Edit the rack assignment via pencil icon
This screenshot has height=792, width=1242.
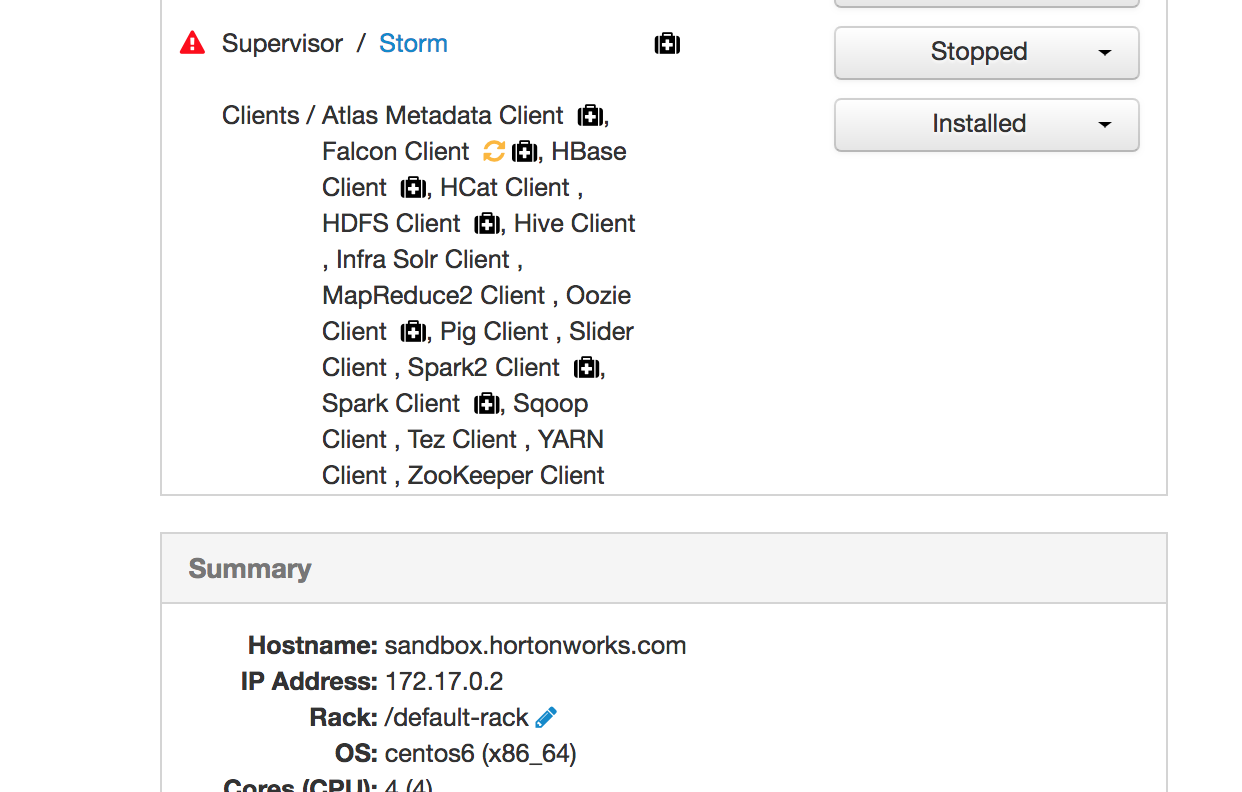(x=546, y=717)
